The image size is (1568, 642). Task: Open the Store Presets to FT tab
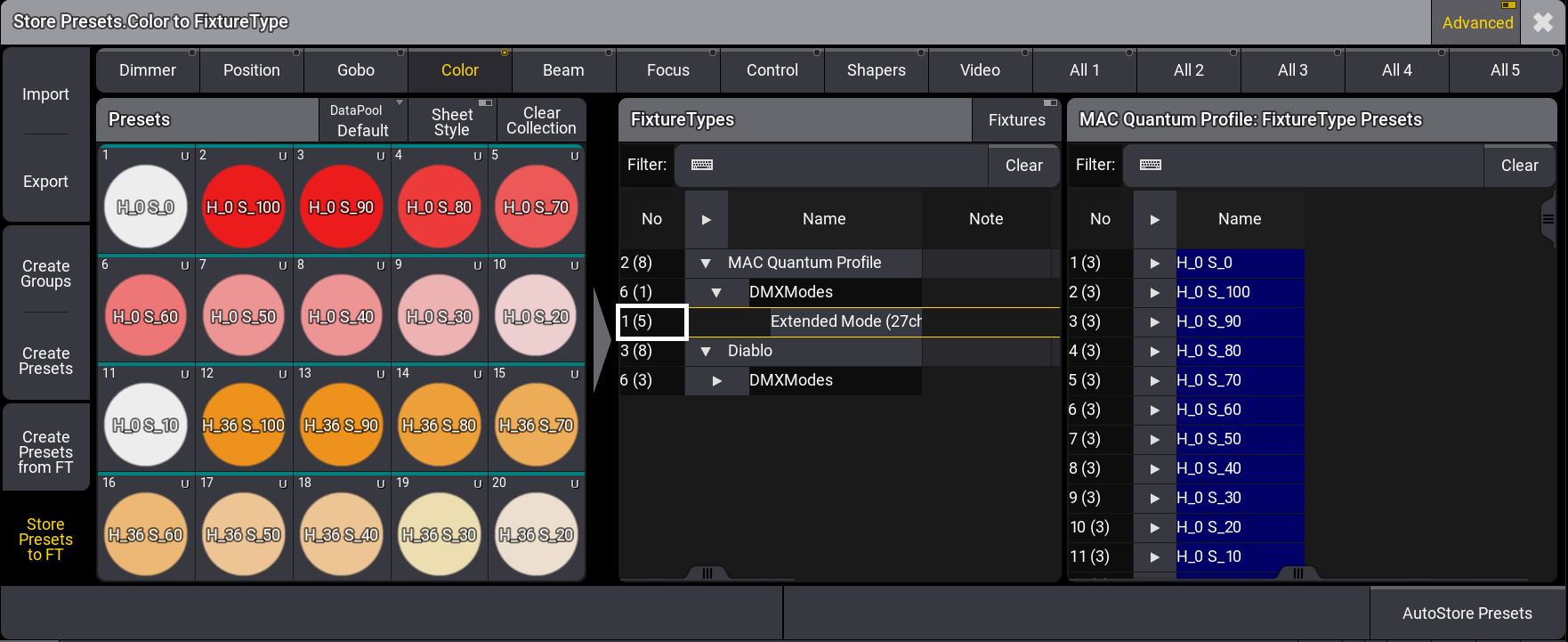(45, 540)
